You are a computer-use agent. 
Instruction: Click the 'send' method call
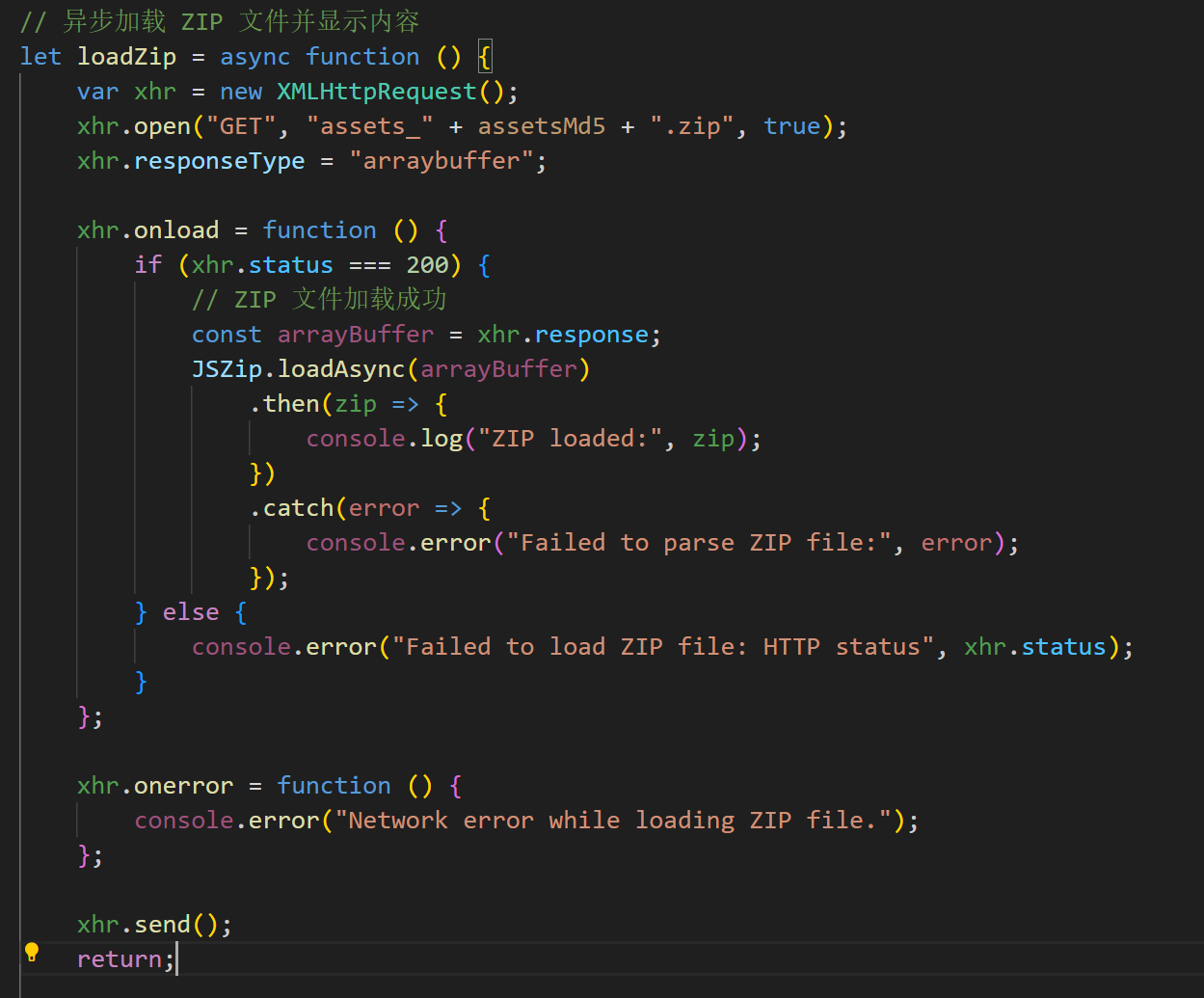coord(162,925)
